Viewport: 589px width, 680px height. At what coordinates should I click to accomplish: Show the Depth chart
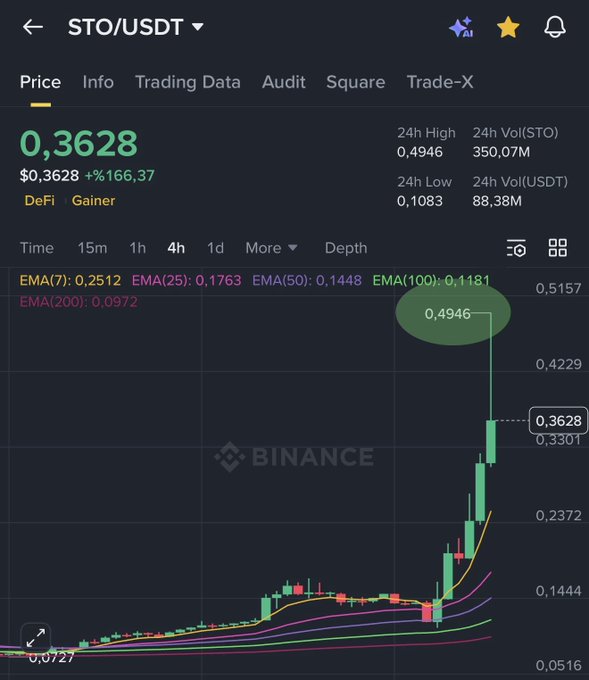click(x=346, y=248)
